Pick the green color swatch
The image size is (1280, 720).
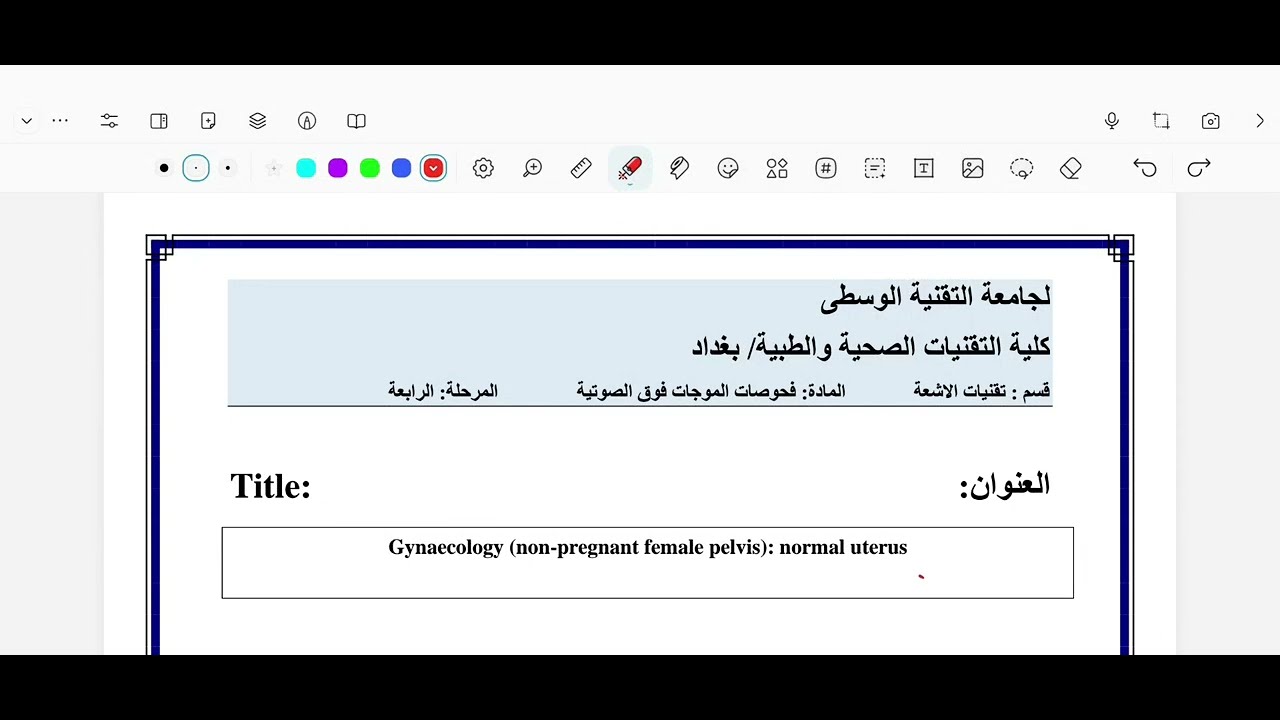pyautogui.click(x=370, y=168)
